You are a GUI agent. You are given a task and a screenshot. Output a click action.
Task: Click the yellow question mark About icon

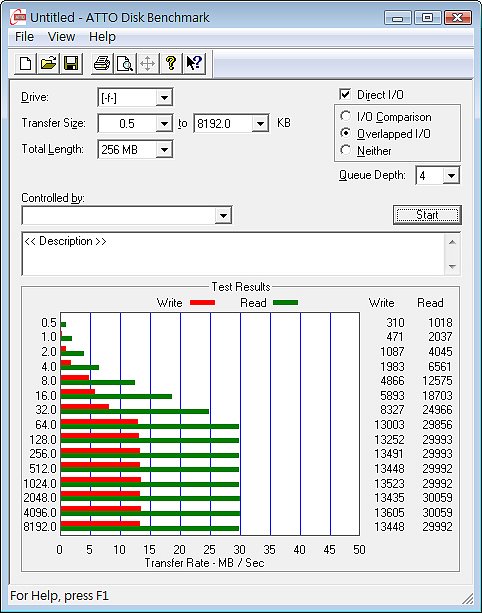point(170,63)
